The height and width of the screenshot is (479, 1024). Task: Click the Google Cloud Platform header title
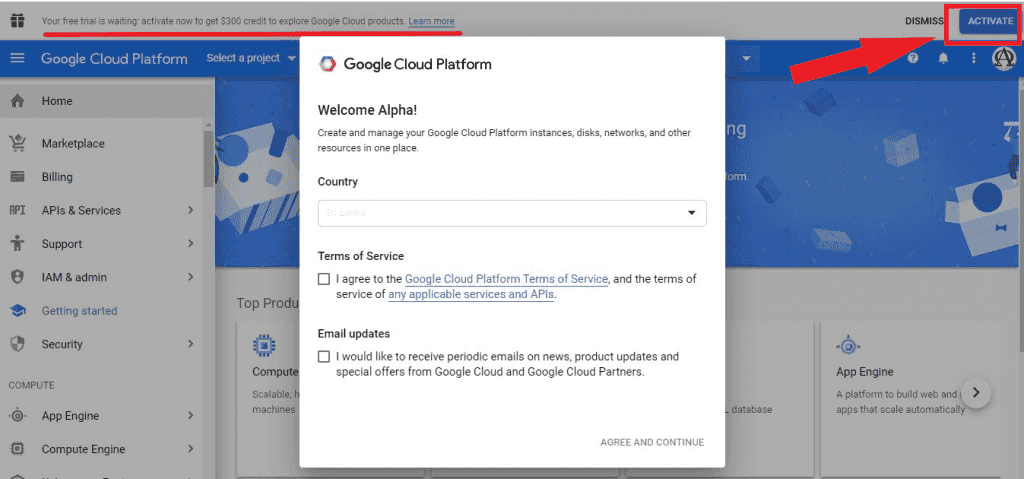coord(114,58)
